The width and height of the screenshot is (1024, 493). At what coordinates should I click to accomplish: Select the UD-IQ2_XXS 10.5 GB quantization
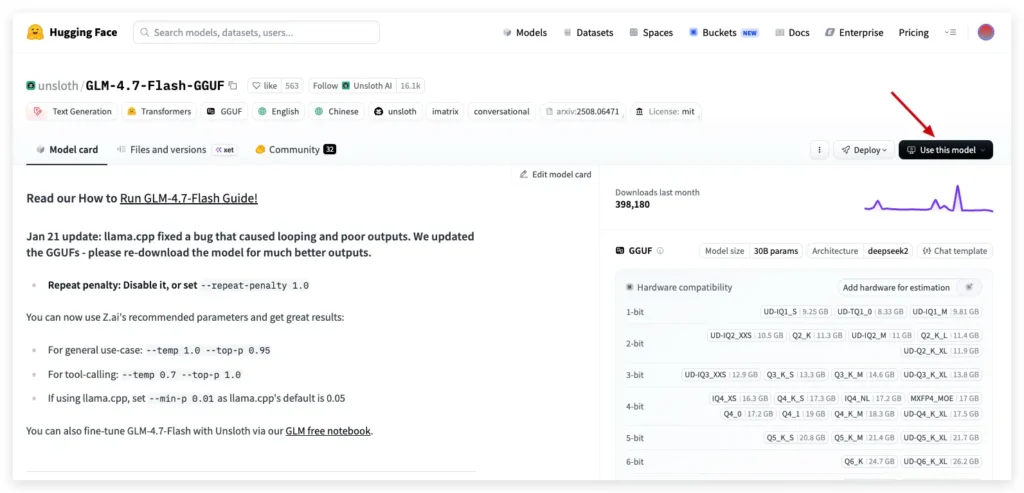[746, 335]
